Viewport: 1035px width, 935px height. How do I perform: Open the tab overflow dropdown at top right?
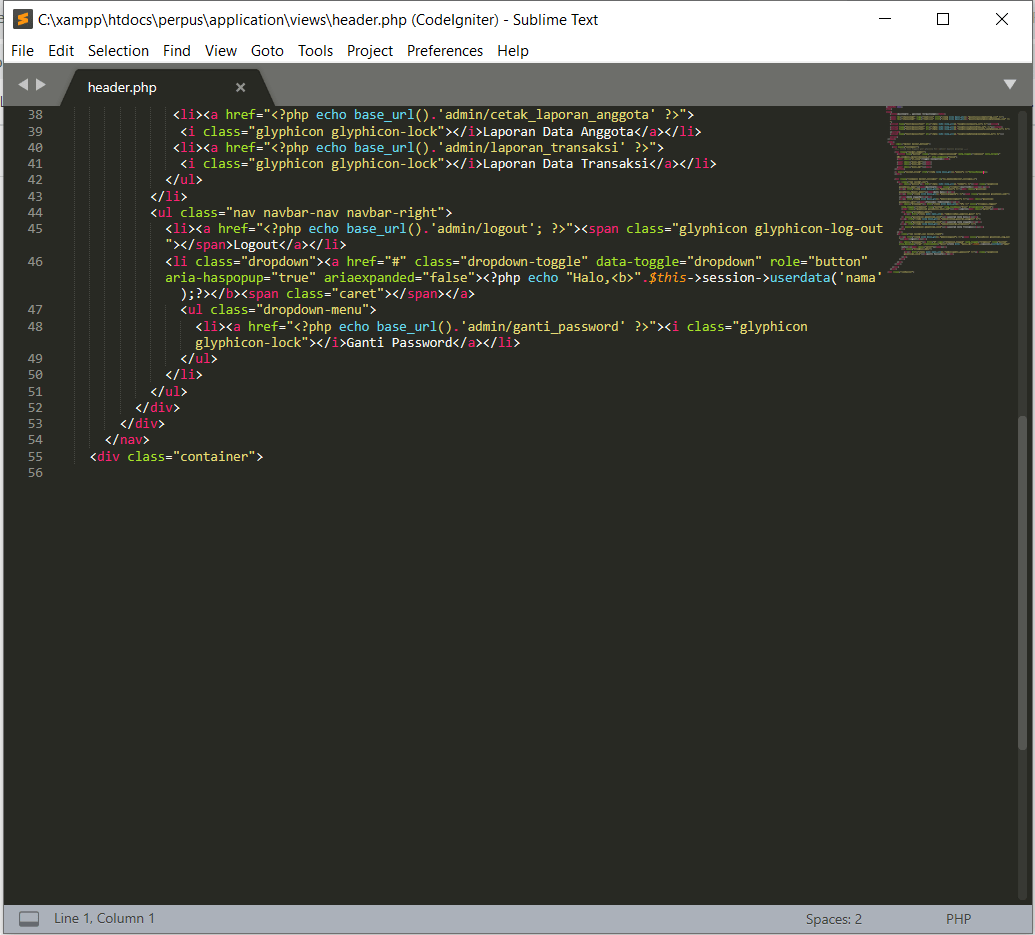tap(1010, 85)
